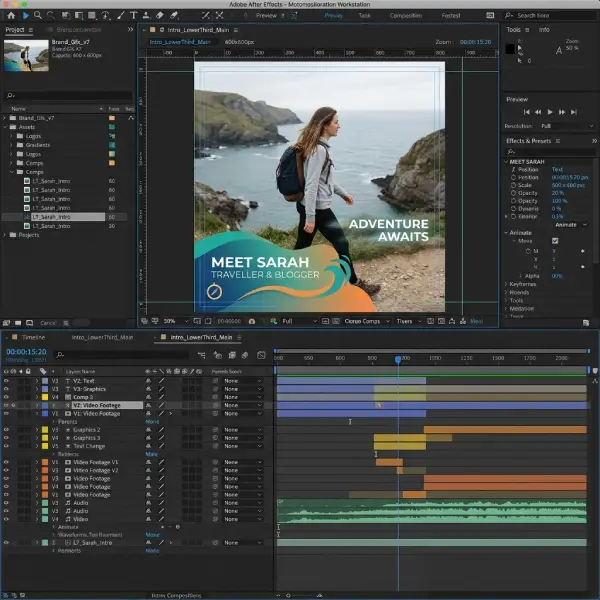Select the Selection arrow tool
Viewport: 600px width, 600px height.
tap(26, 16)
